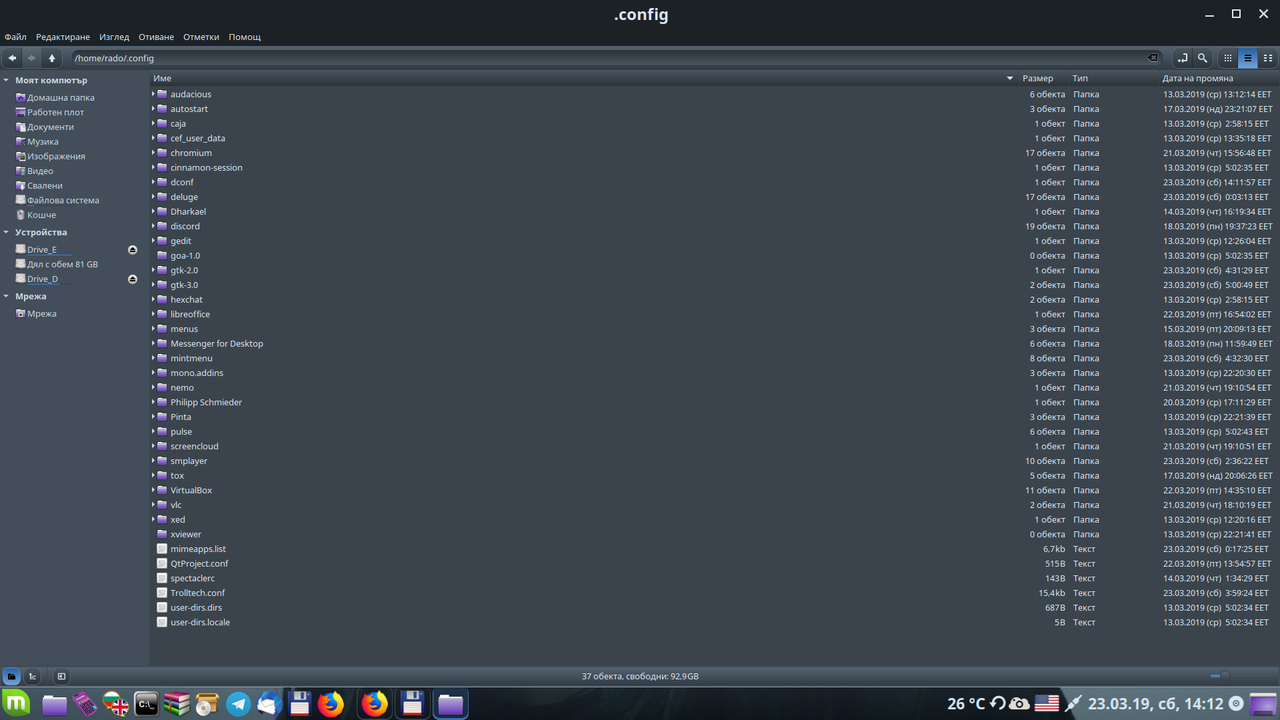Open the Изглед menu
Viewport: 1280px width, 720px height.
(114, 37)
